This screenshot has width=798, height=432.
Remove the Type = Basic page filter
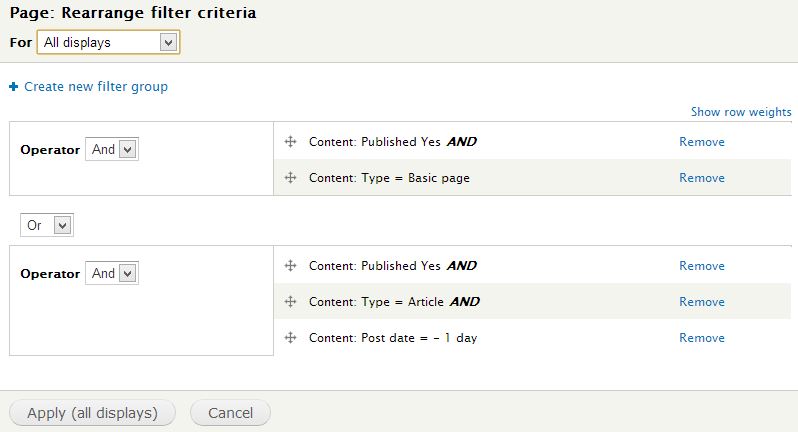pyautogui.click(x=702, y=178)
